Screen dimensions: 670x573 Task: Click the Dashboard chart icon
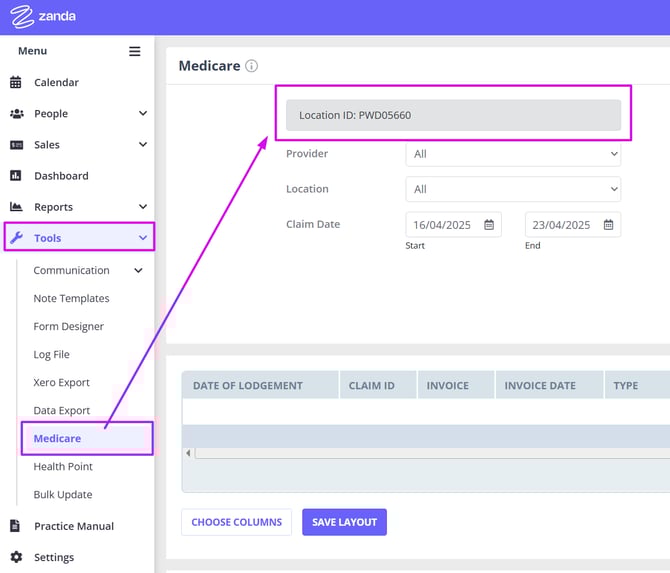tap(16, 176)
